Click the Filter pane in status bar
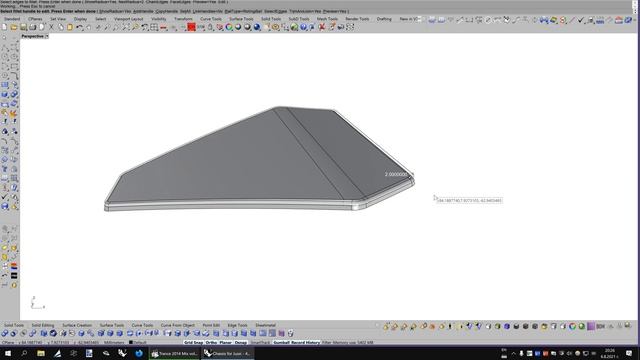The height and width of the screenshot is (360, 640). (327, 342)
